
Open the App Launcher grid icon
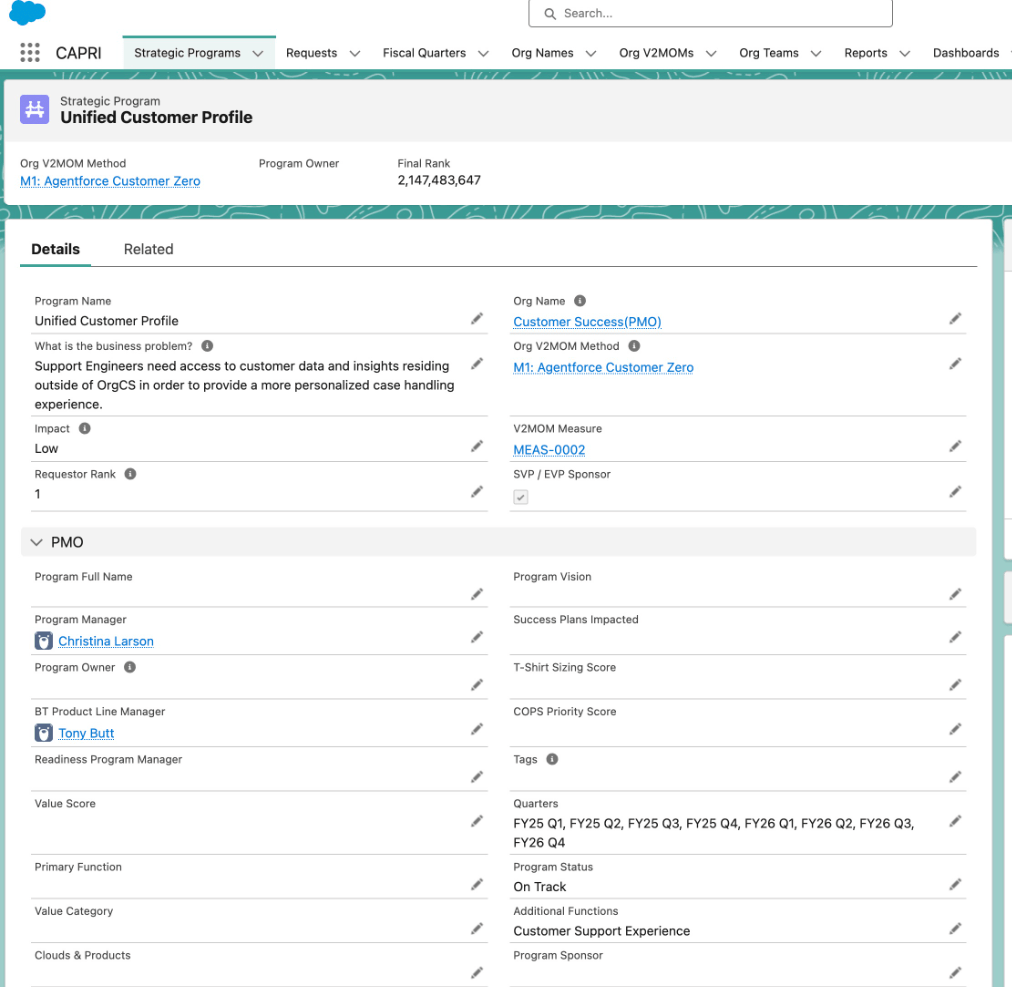pos(30,52)
